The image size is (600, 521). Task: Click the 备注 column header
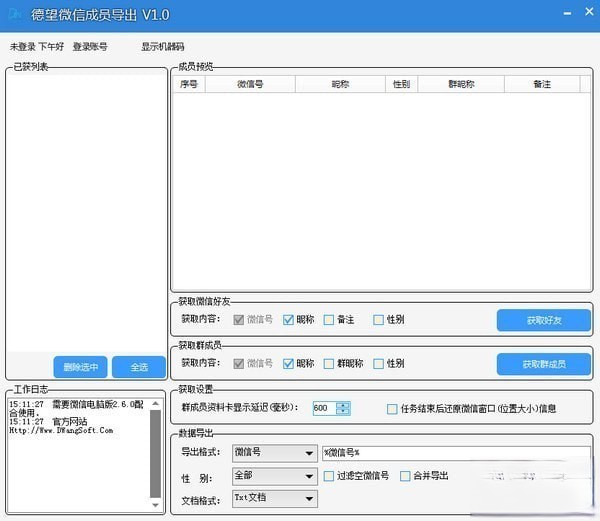(x=542, y=84)
